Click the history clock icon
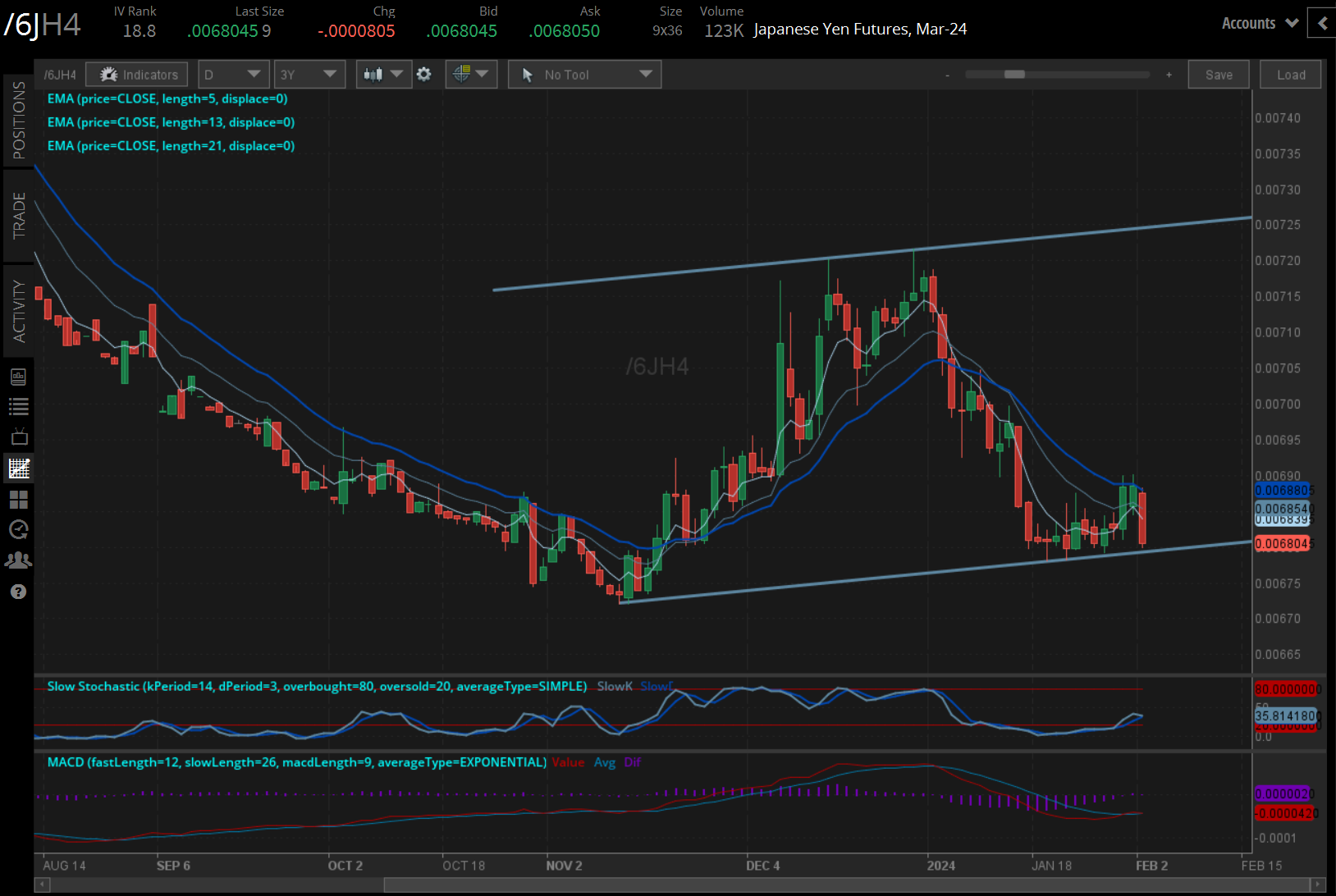The height and width of the screenshot is (896, 1336). [18, 530]
